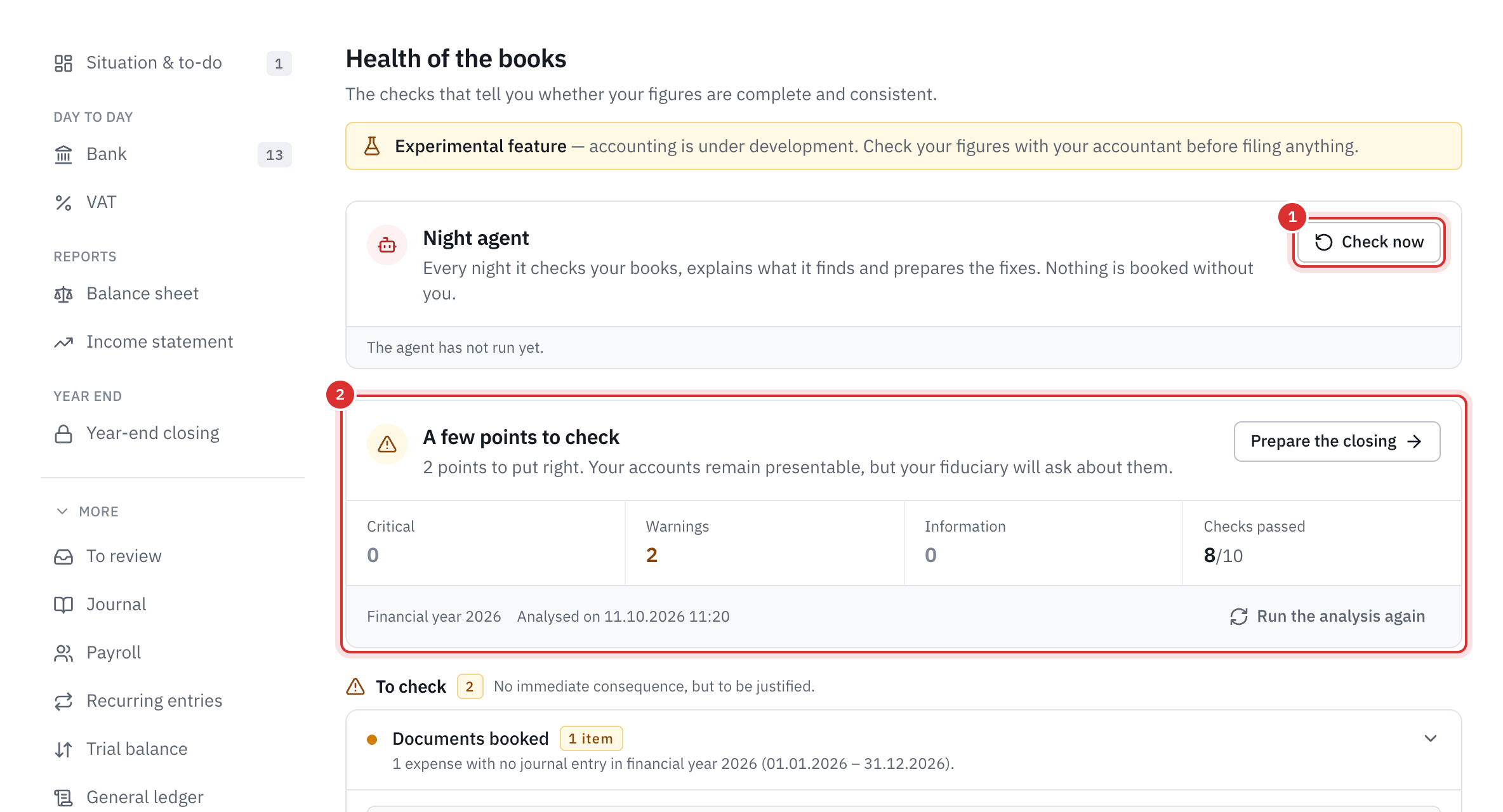Click Prepare the closing button
Screen dimensions: 1503x812
pos(1337,442)
